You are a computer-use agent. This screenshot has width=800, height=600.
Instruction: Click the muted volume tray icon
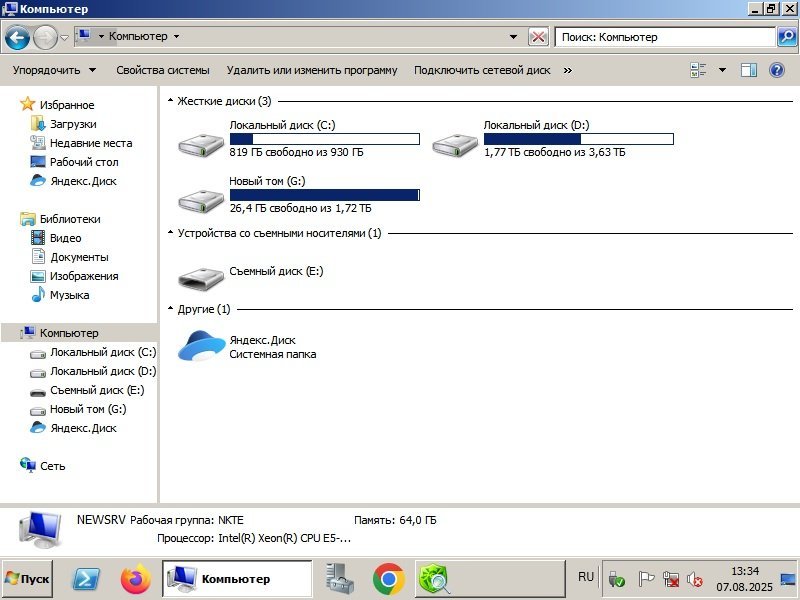click(694, 579)
